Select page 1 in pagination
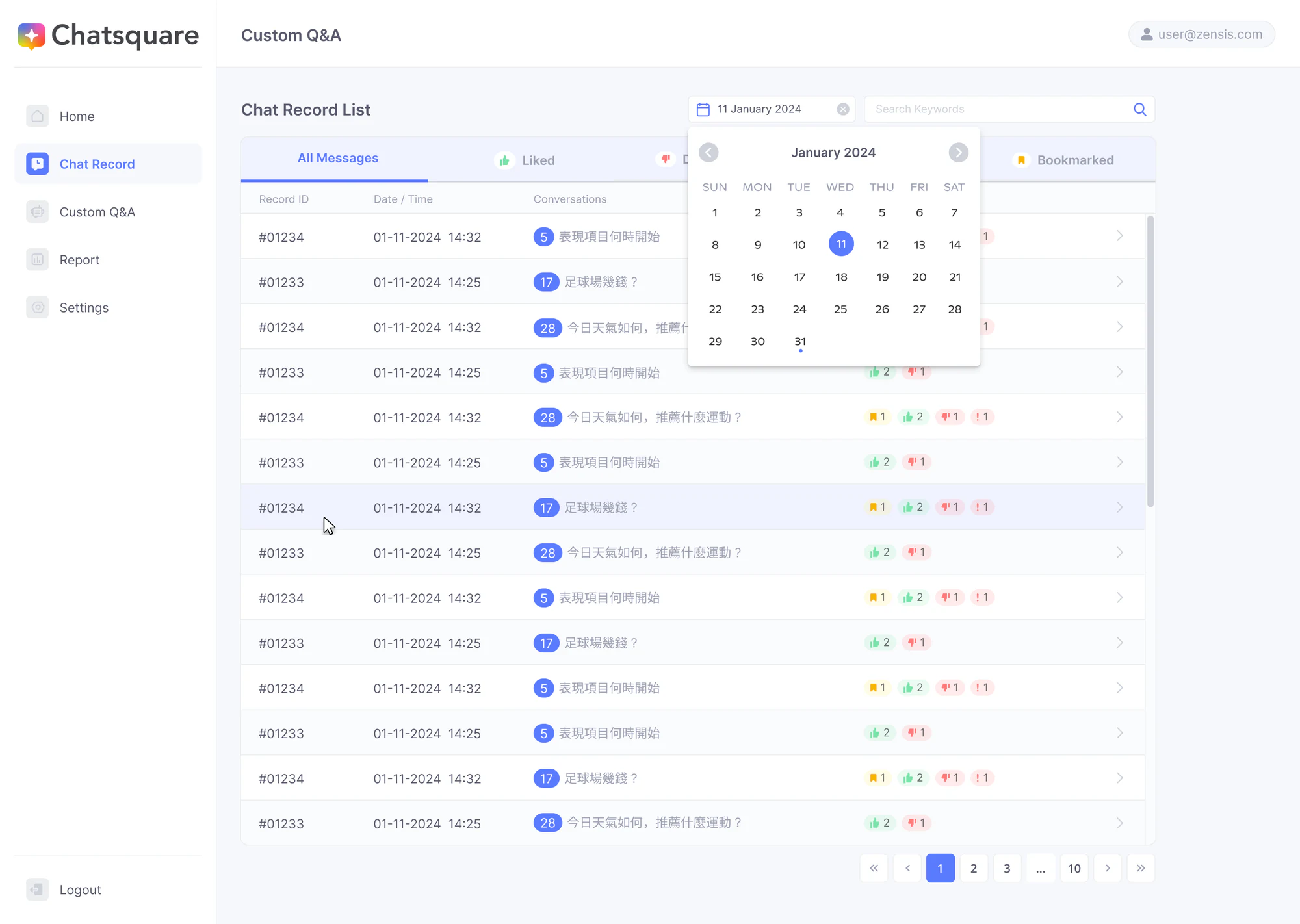The height and width of the screenshot is (924, 1300). click(x=941, y=868)
